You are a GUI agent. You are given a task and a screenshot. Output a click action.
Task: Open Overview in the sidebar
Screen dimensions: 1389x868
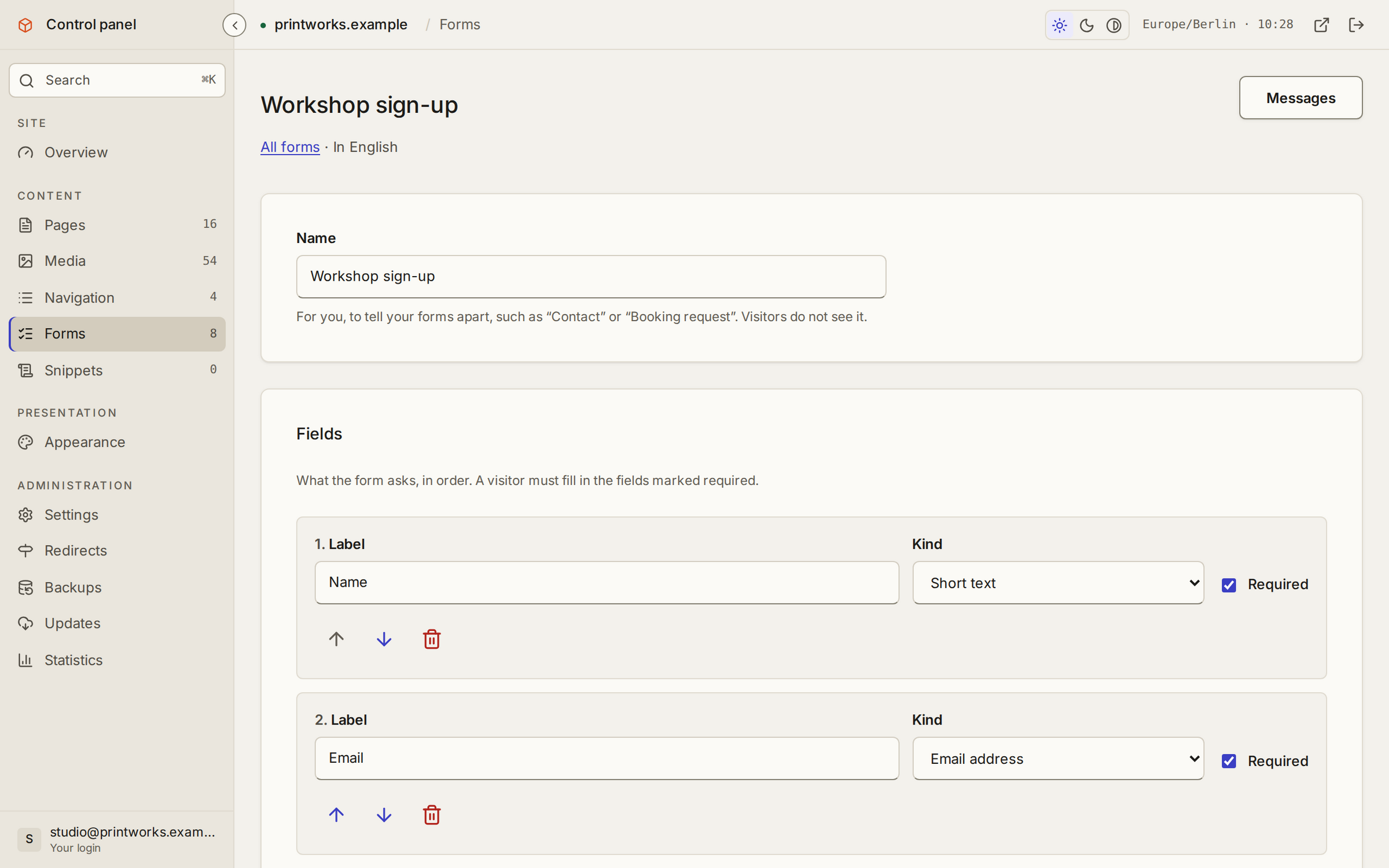[x=117, y=152]
